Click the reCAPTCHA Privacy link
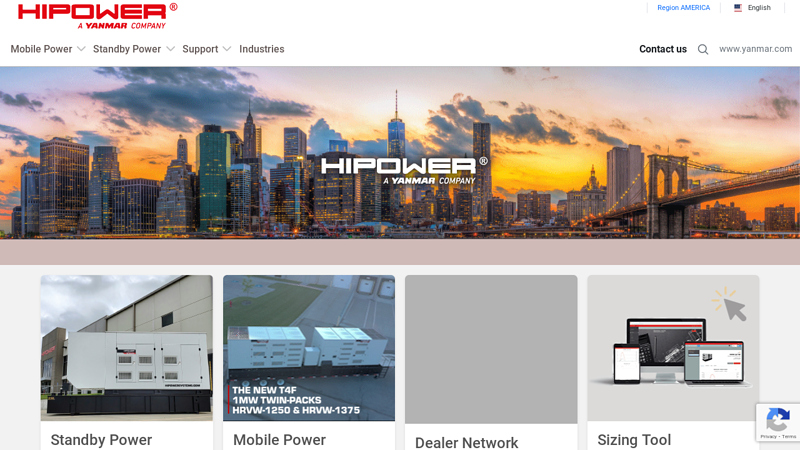Image resolution: width=800 pixels, height=450 pixels. pyautogui.click(x=768, y=437)
